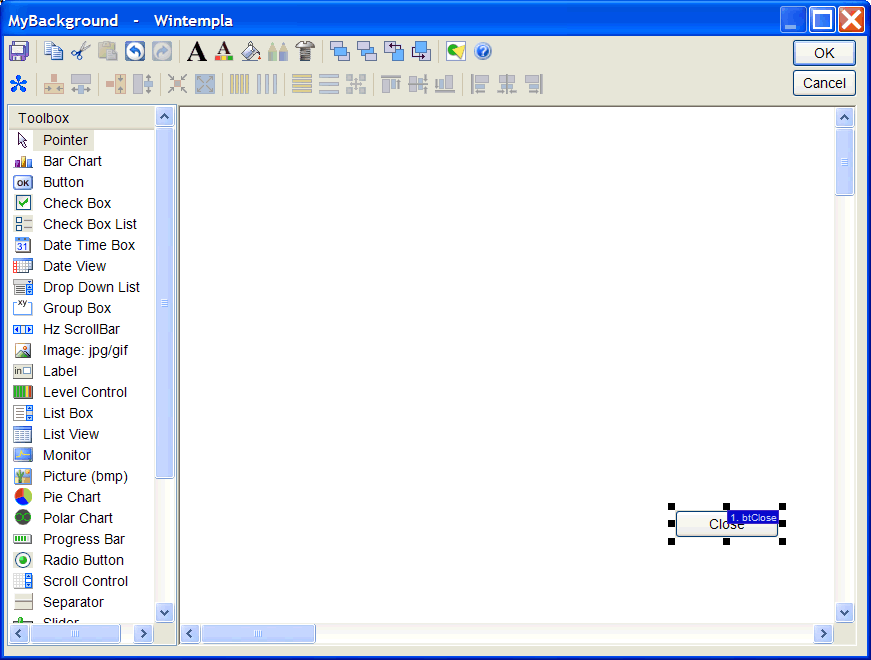The width and height of the screenshot is (871, 660).
Task: Click the canvas horizontal scroll right arrow
Action: click(x=823, y=633)
